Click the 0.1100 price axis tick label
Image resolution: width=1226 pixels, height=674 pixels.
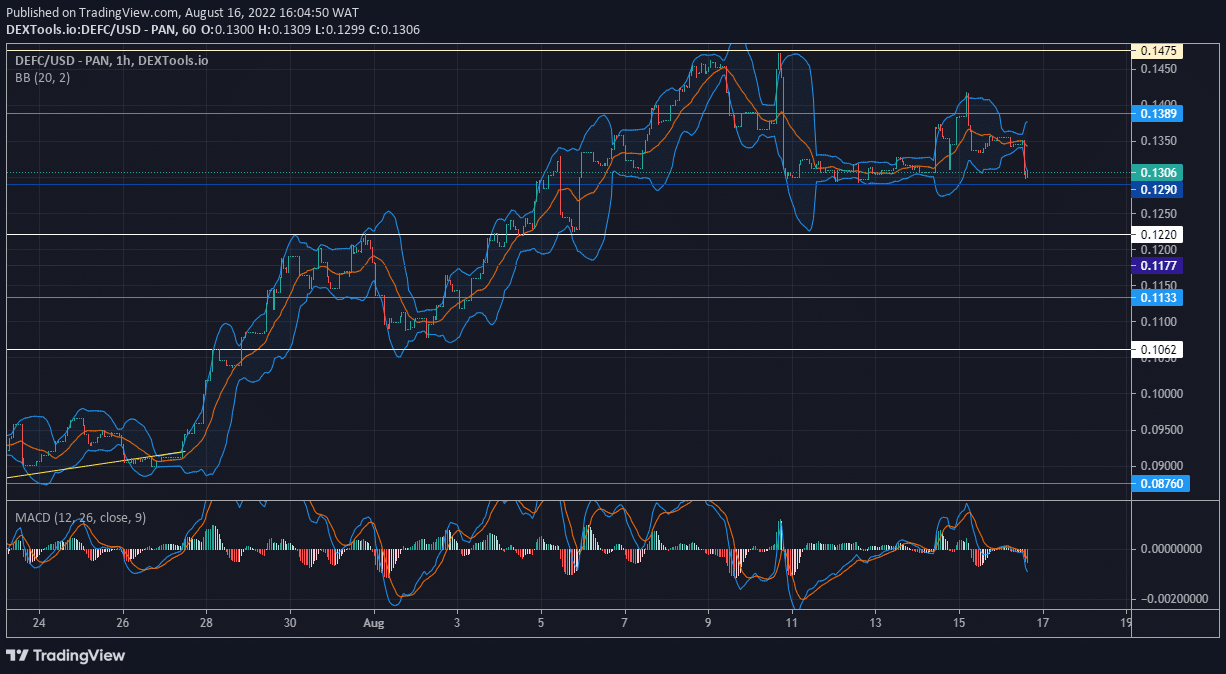tap(1158, 322)
